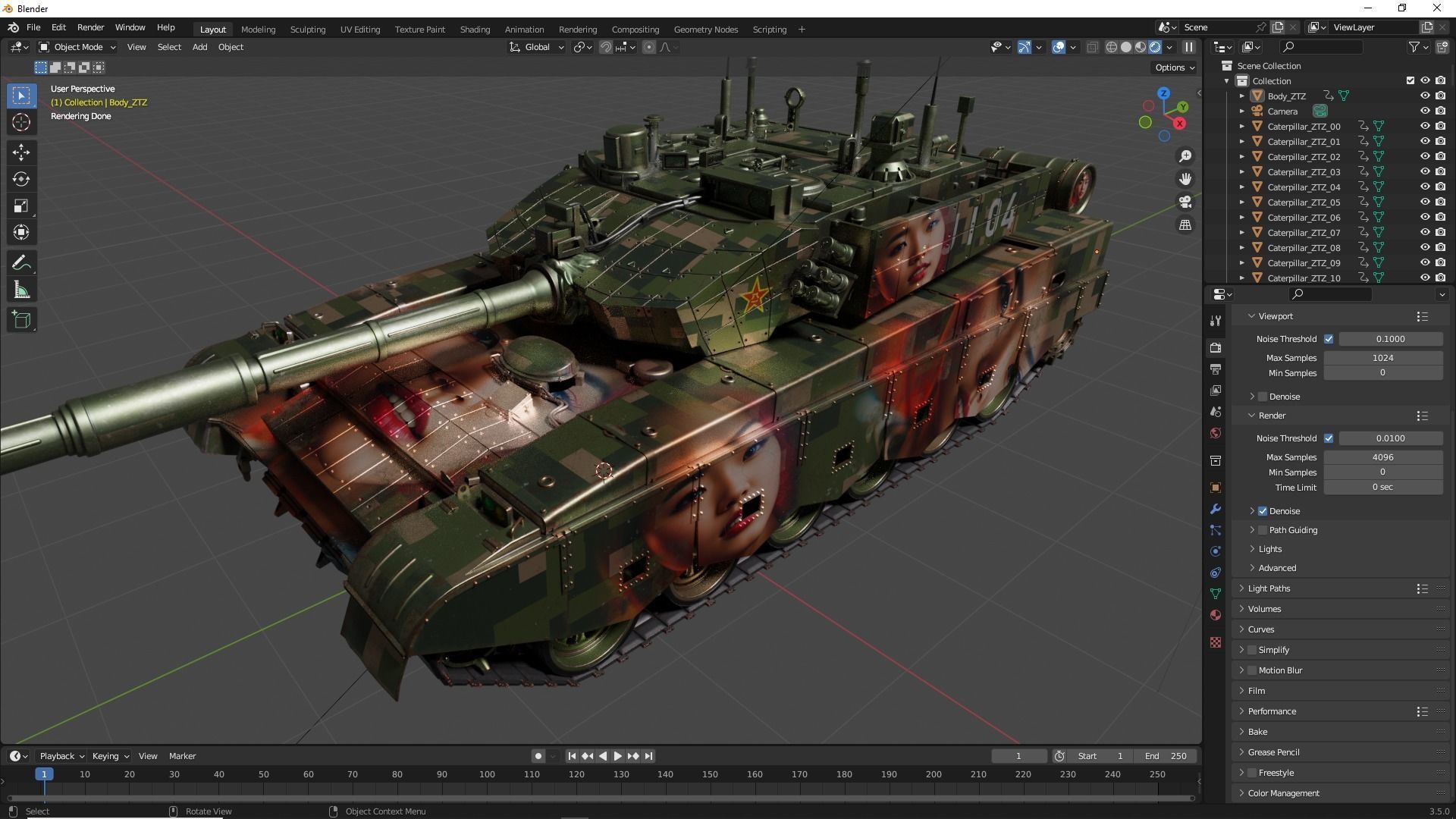The height and width of the screenshot is (819, 1456).
Task: Click the Max Samples 4096 field
Action: [x=1383, y=457]
